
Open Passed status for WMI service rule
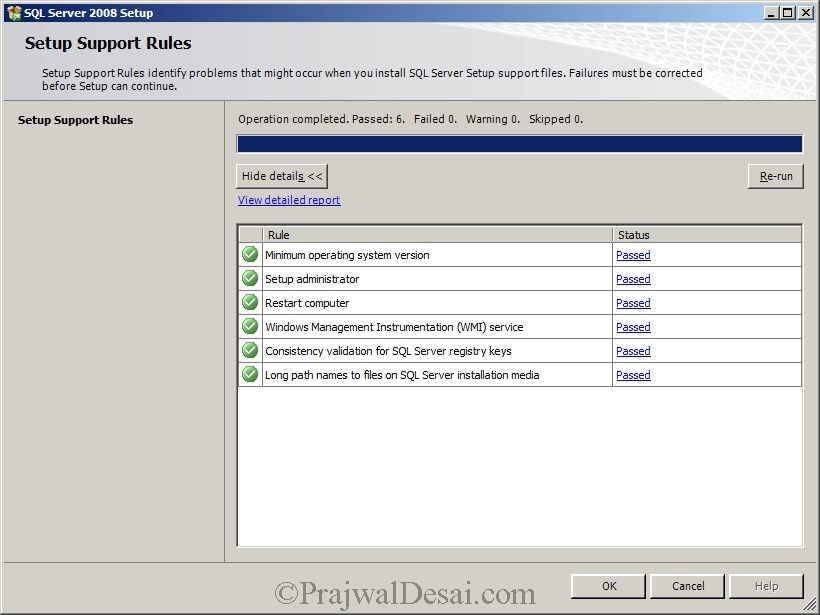[x=633, y=327]
